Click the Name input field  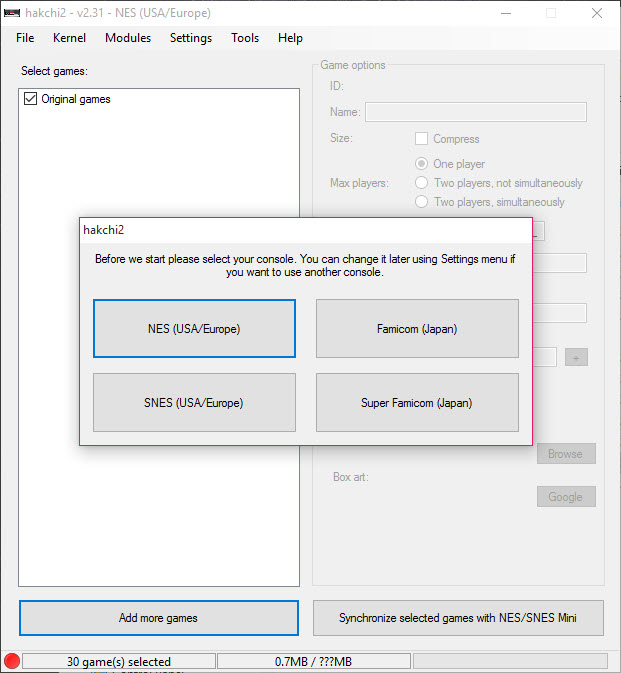476,112
